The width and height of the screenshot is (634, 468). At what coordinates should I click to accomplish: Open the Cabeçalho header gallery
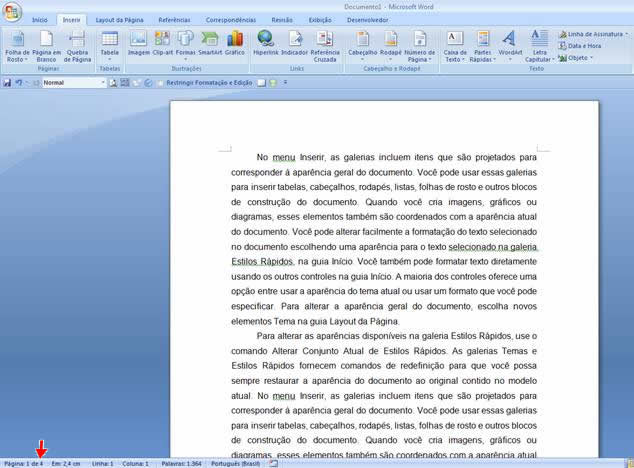click(363, 45)
